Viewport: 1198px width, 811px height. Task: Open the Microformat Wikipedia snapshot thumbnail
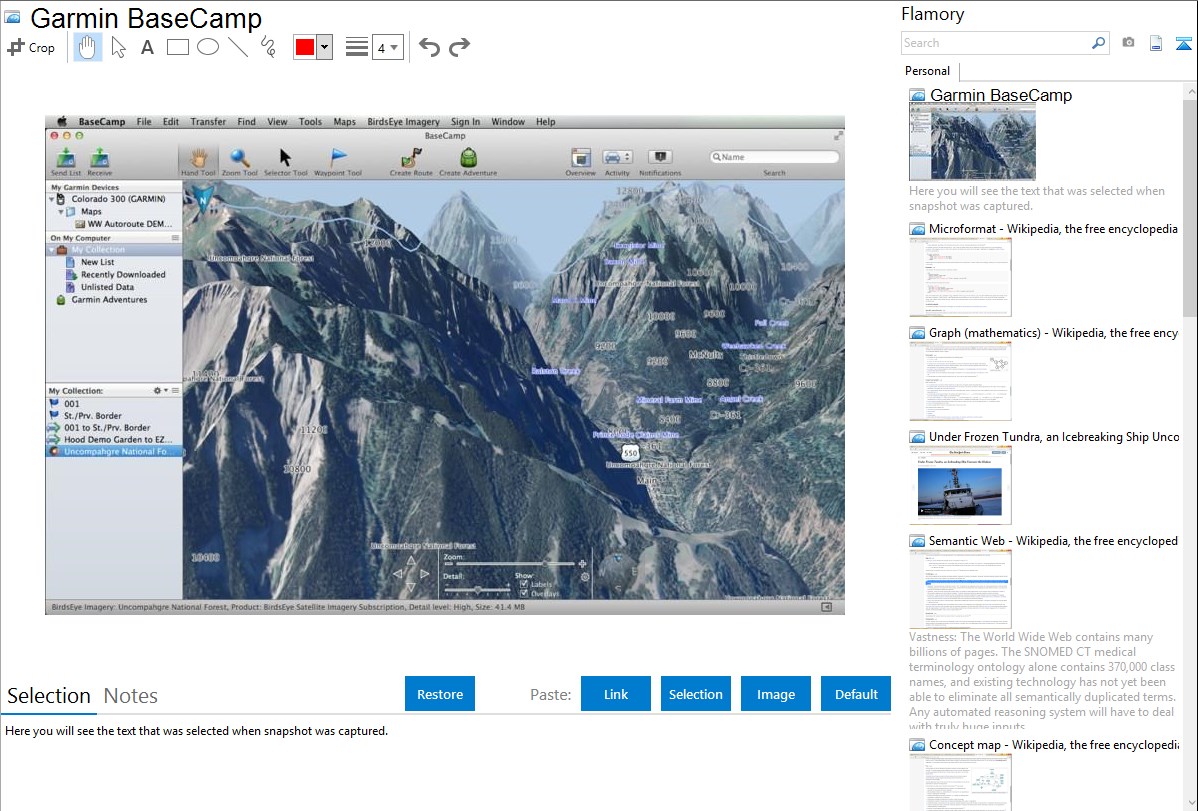960,277
